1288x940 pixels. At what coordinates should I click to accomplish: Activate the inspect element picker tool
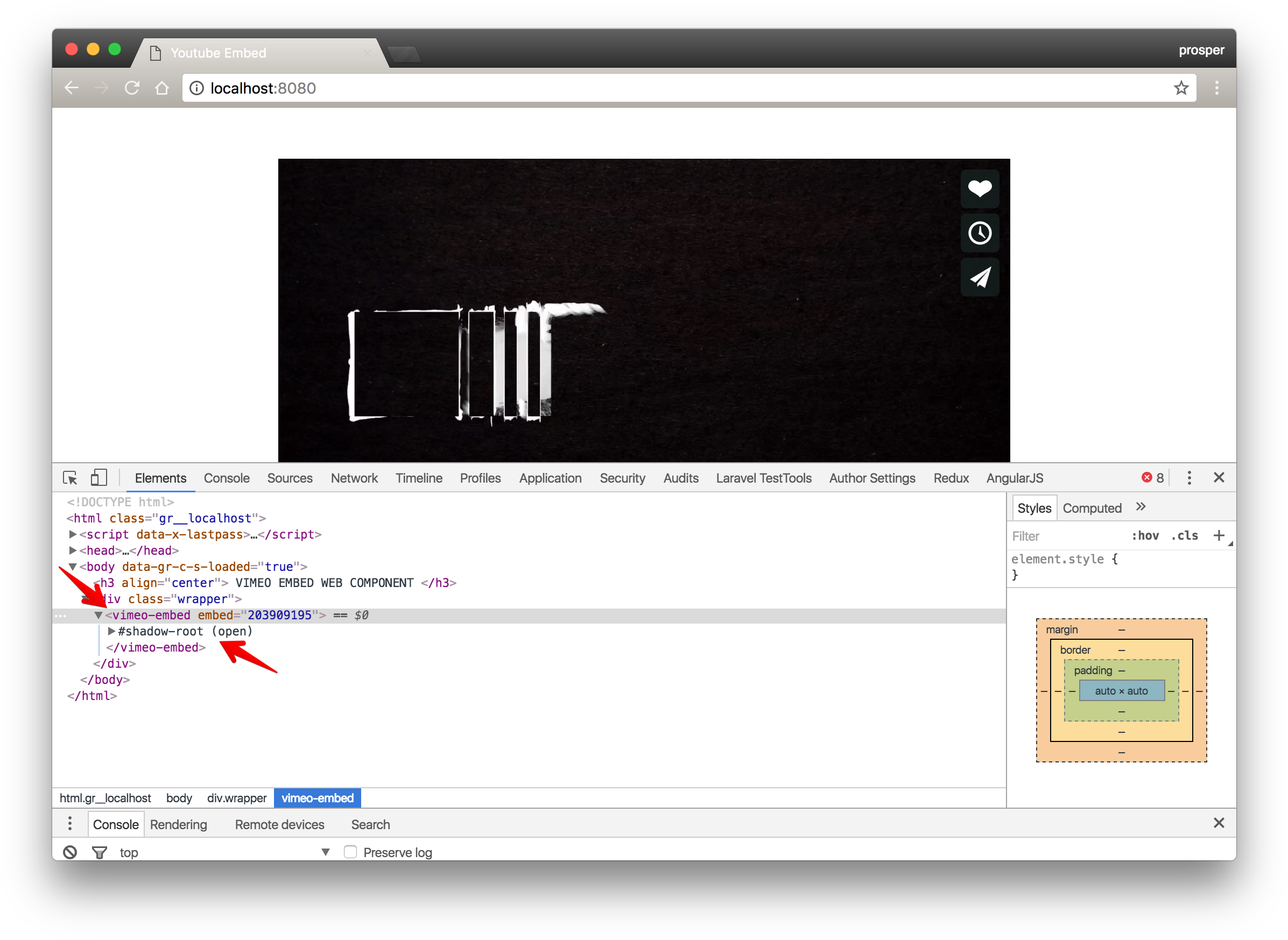pos(70,477)
